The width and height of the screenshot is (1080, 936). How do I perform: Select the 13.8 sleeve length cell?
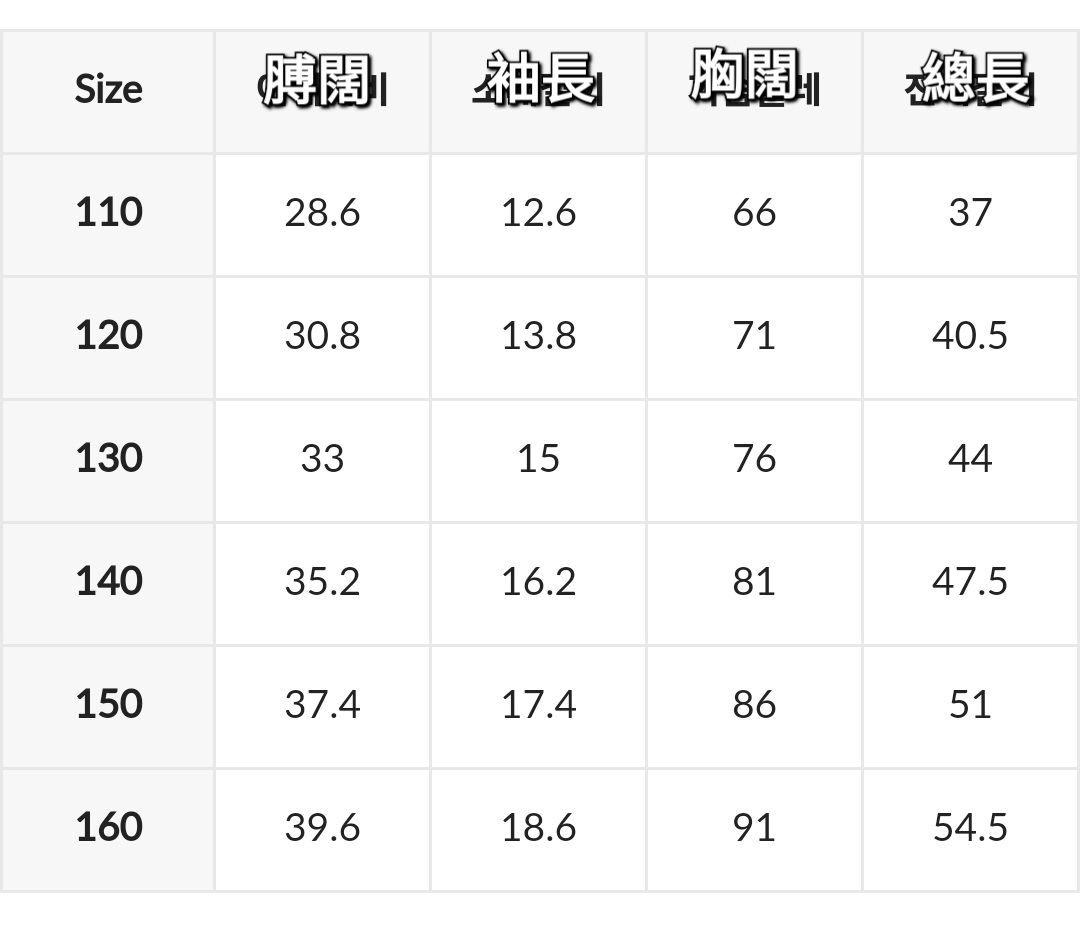click(539, 335)
